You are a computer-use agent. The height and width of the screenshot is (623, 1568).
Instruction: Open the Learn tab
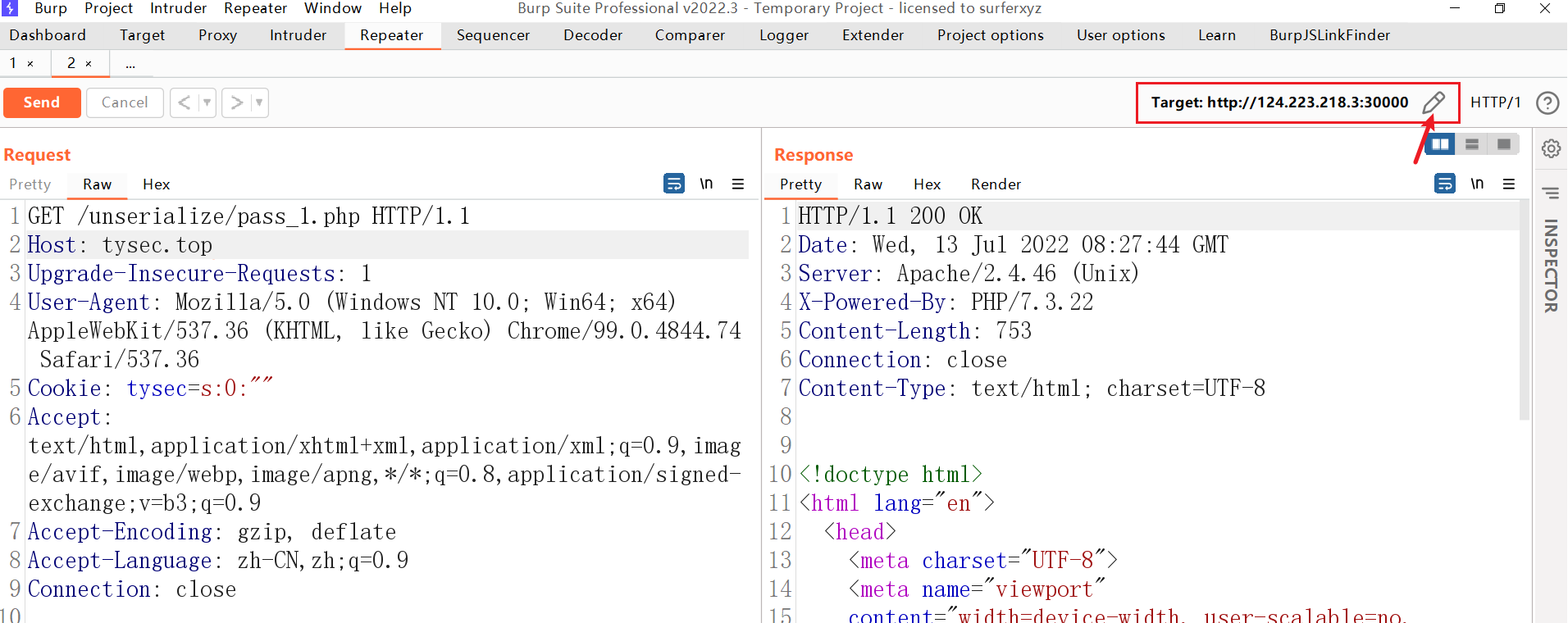1216,35
